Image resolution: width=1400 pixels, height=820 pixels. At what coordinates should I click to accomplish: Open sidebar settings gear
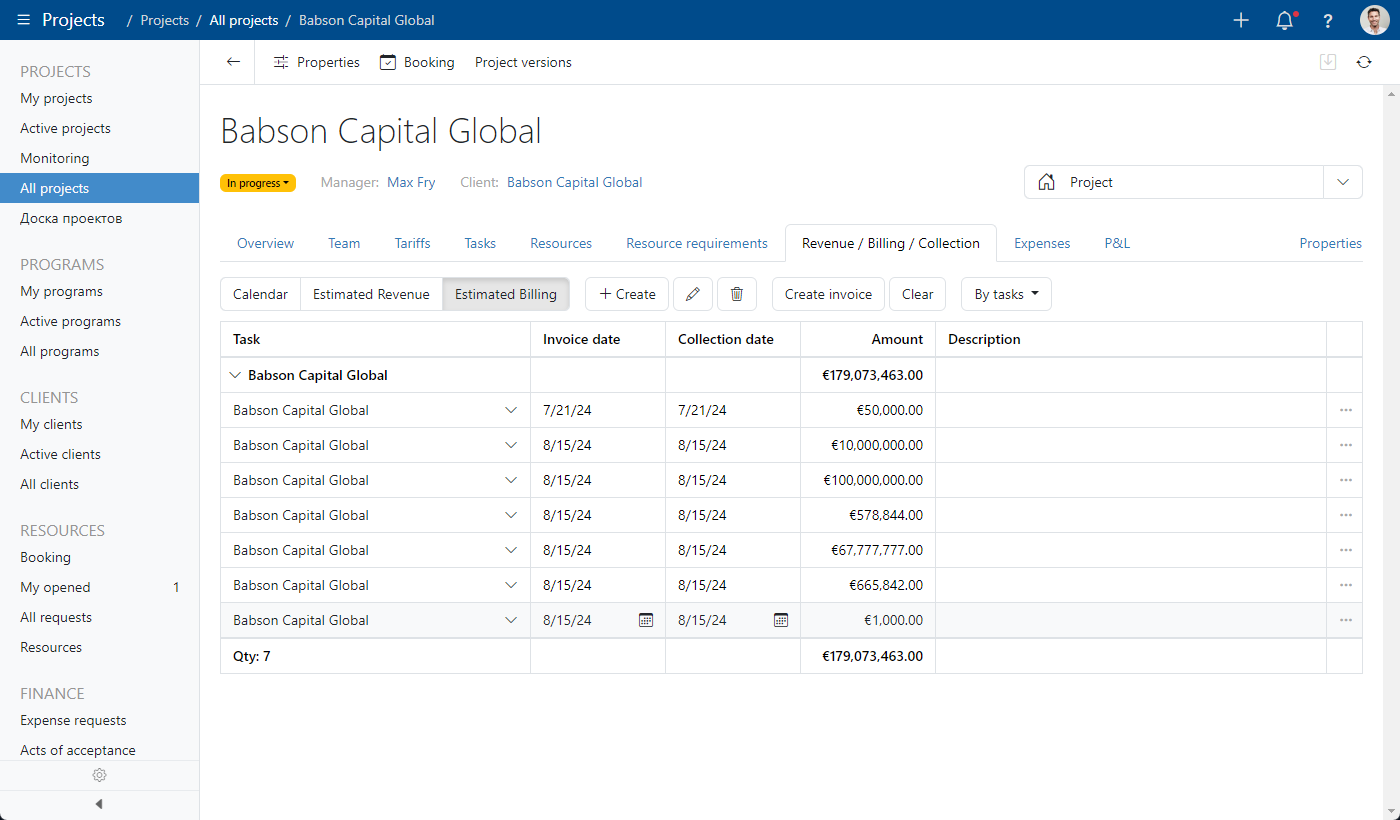[x=99, y=775]
